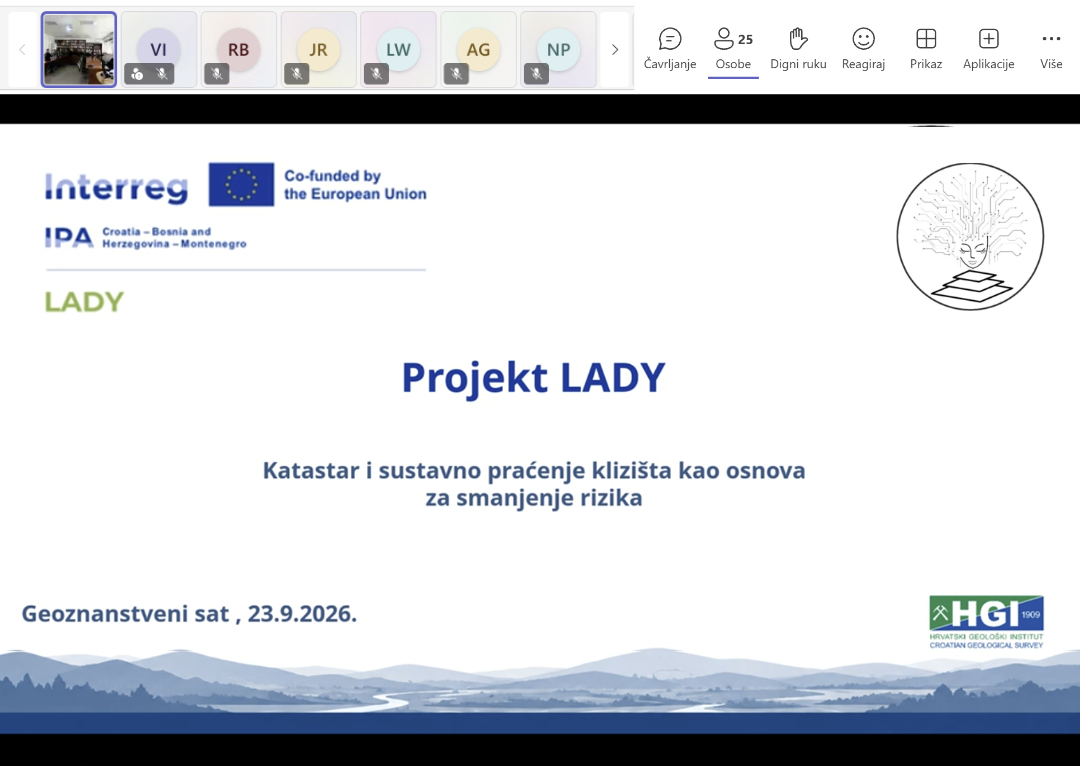Click muted microphone icon on LW tile
This screenshot has width=1080, height=766.
tap(376, 74)
